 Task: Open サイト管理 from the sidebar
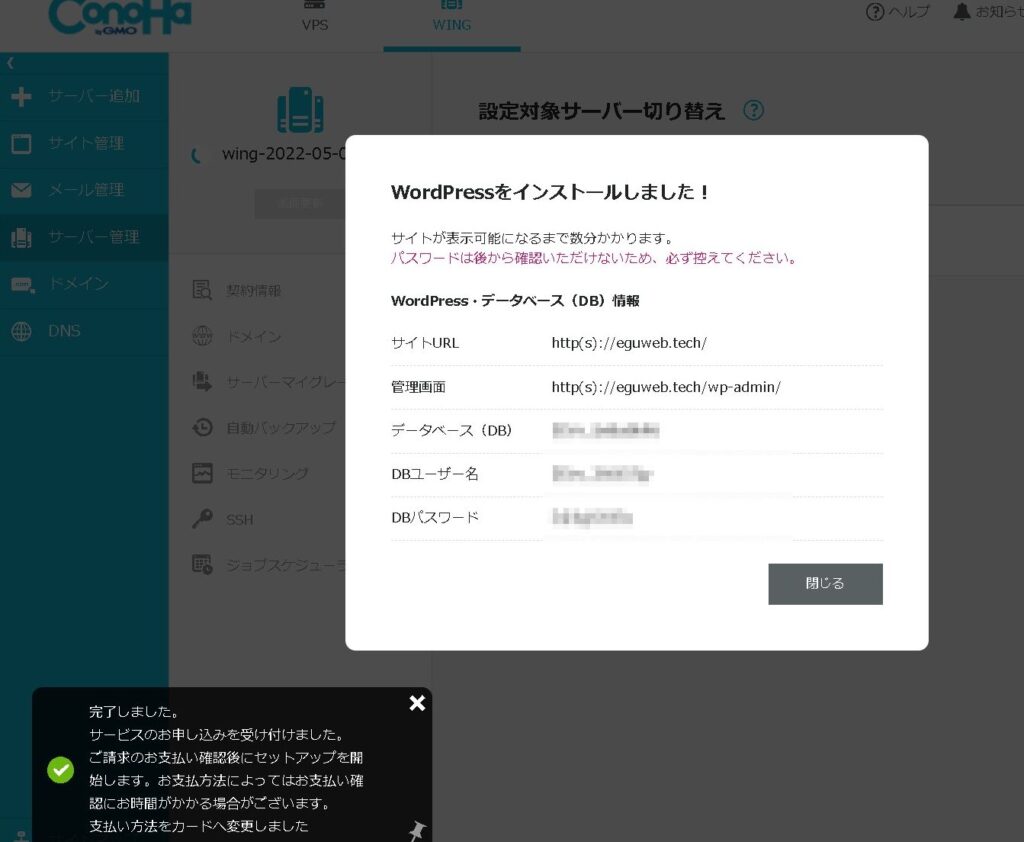[85, 143]
